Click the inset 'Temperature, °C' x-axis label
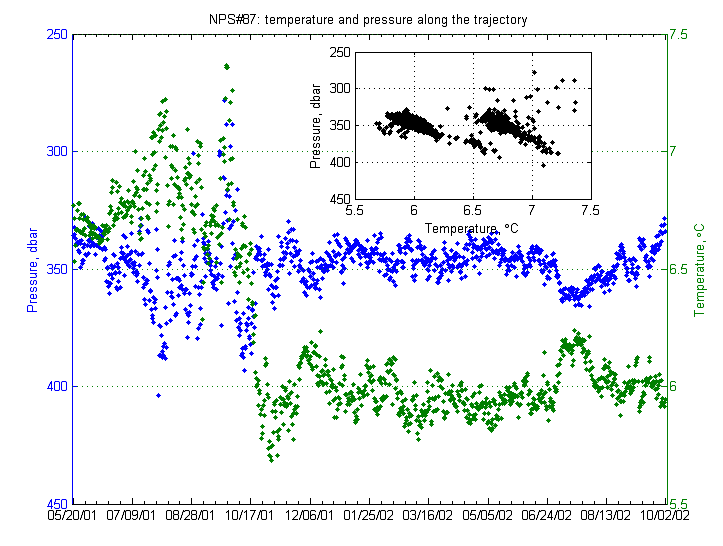The height and width of the screenshot is (546, 723). pyautogui.click(x=472, y=228)
